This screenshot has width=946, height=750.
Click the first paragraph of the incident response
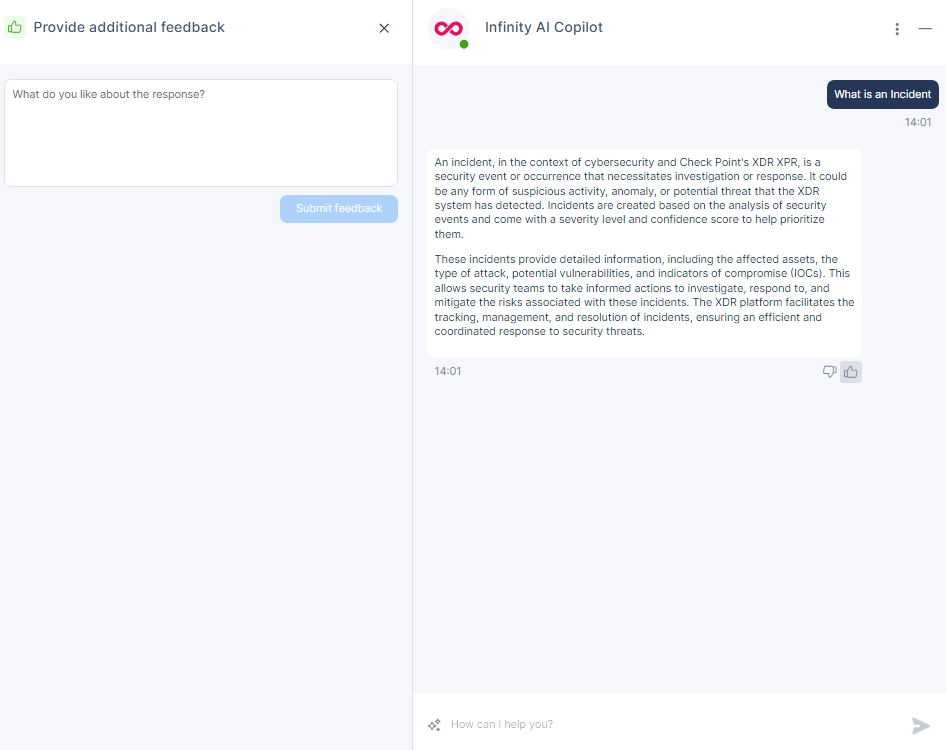point(641,198)
